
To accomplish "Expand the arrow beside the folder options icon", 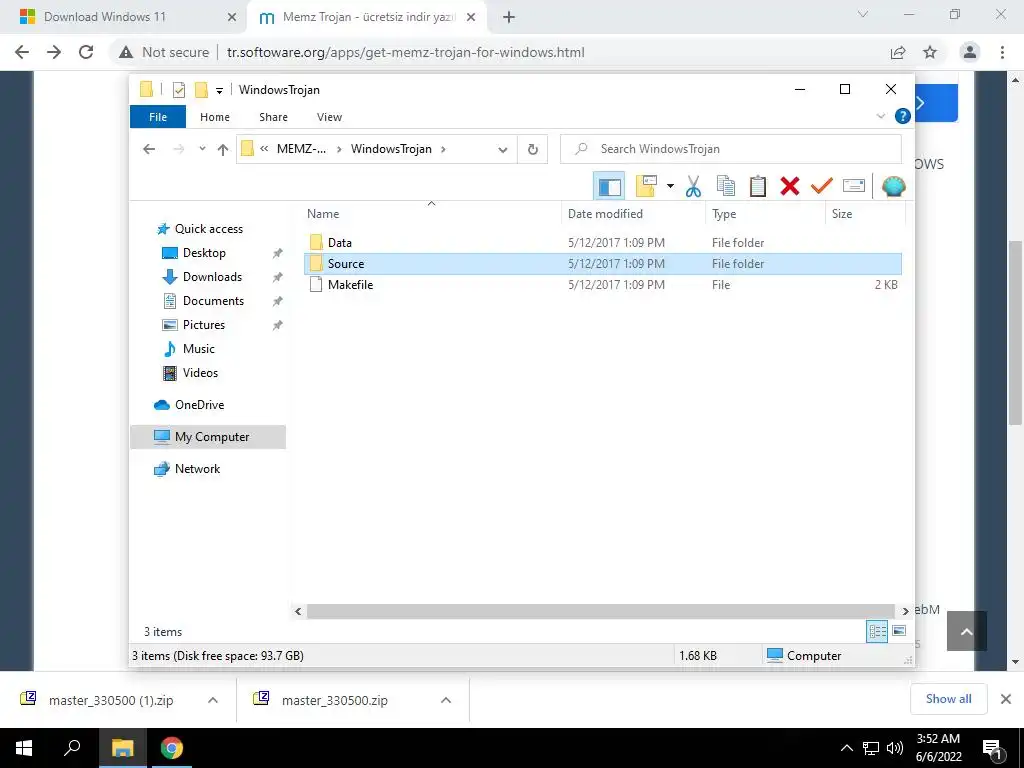I will 670,187.
